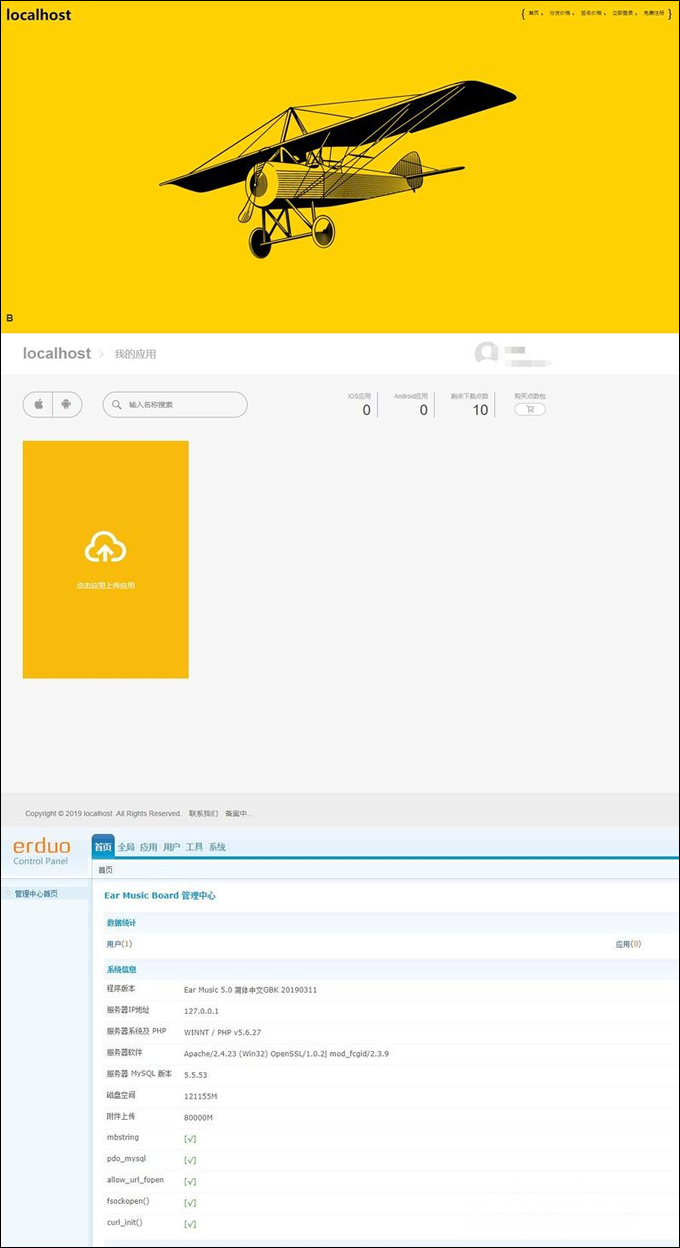Click the 备案中 footer link
Screen dimensions: 680x1248
point(238,814)
